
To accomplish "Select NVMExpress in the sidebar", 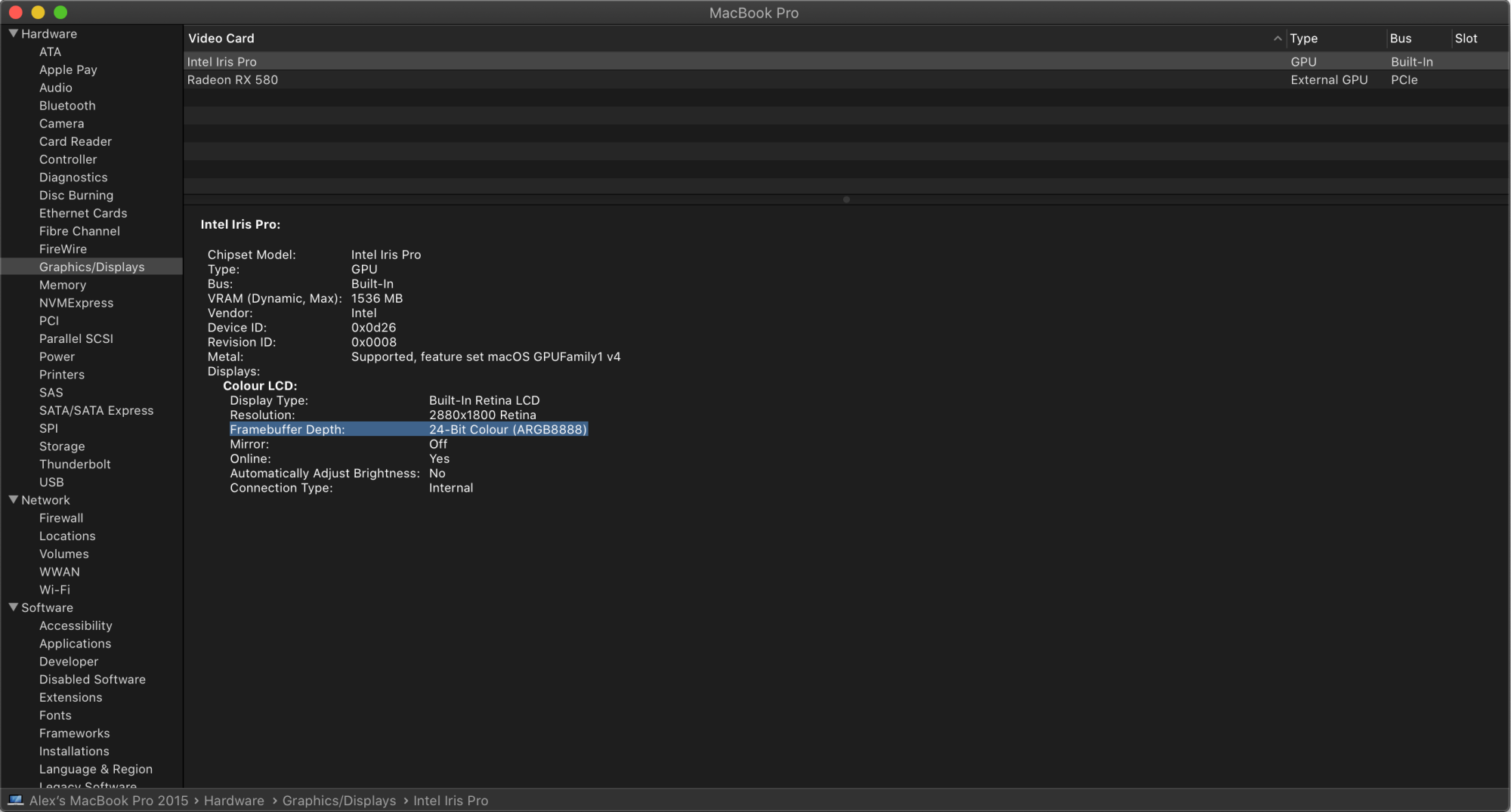I will click(76, 303).
